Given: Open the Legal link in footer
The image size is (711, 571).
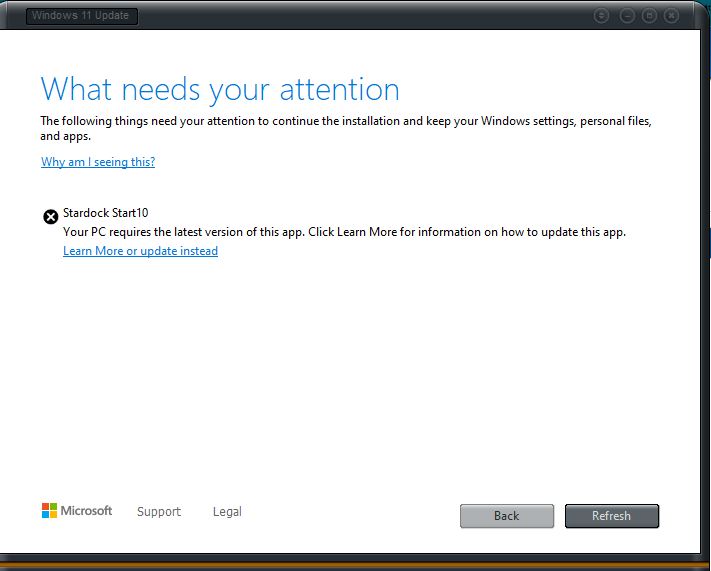Looking at the screenshot, I should (x=227, y=512).
